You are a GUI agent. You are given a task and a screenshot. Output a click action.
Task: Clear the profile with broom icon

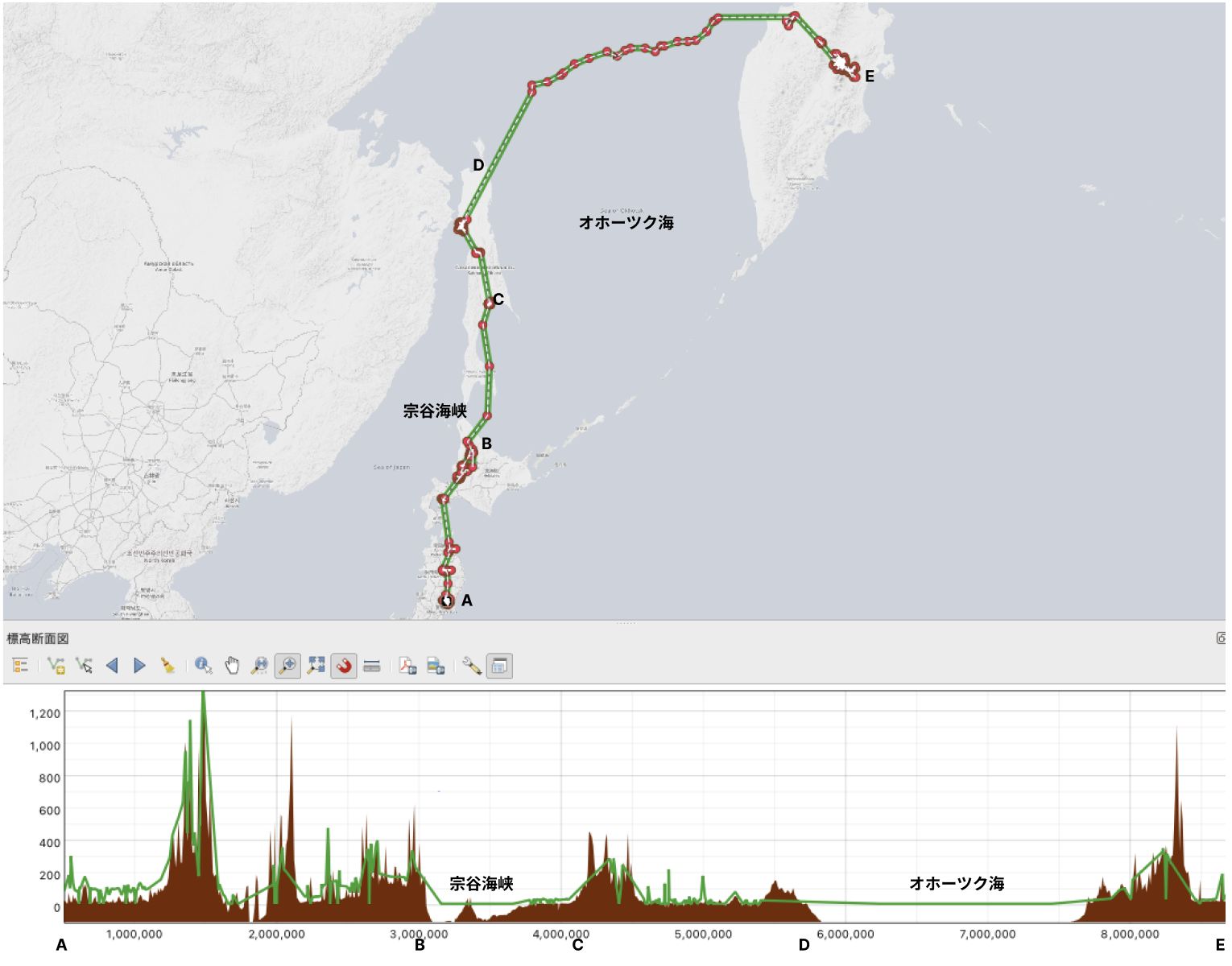tap(167, 667)
